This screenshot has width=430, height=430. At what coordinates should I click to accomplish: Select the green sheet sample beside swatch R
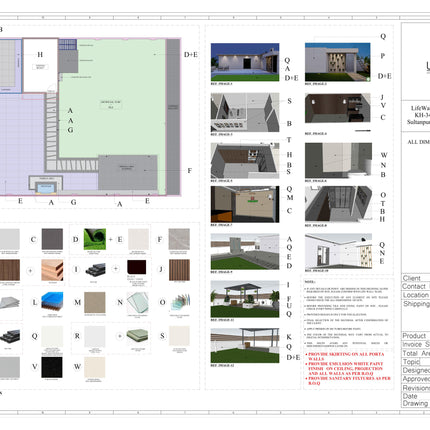137,336
